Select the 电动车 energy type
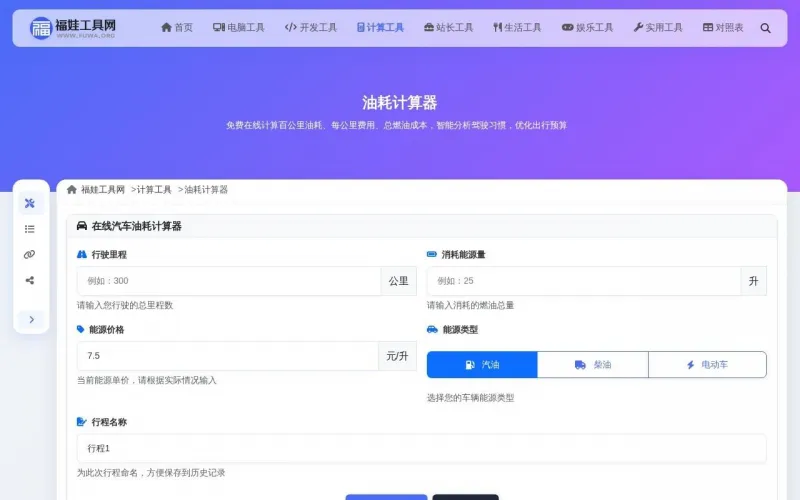 707,364
